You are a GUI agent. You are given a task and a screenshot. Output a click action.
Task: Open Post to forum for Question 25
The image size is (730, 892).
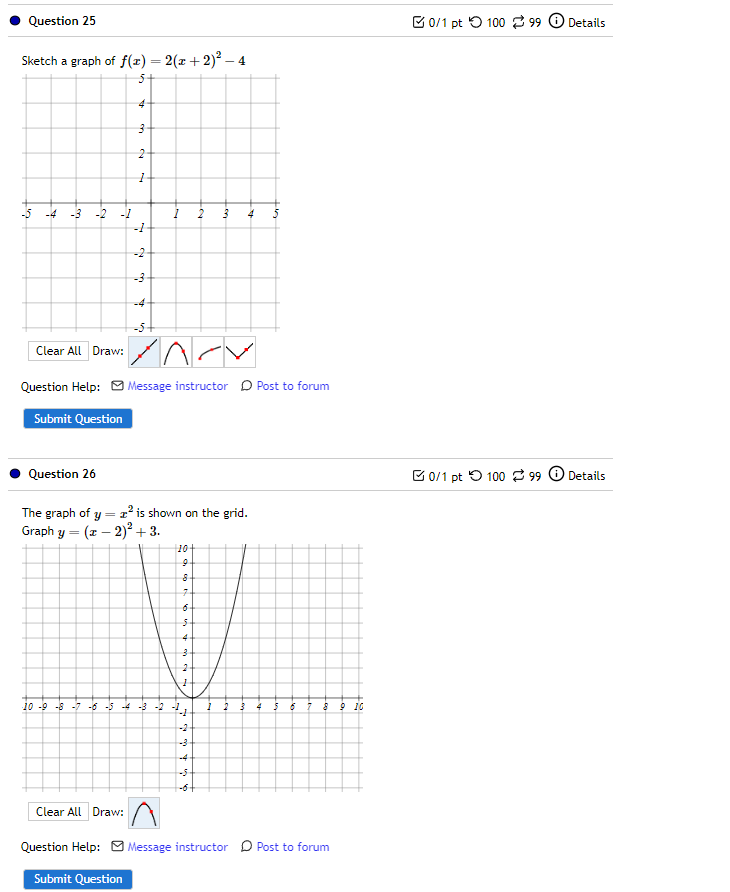290,386
